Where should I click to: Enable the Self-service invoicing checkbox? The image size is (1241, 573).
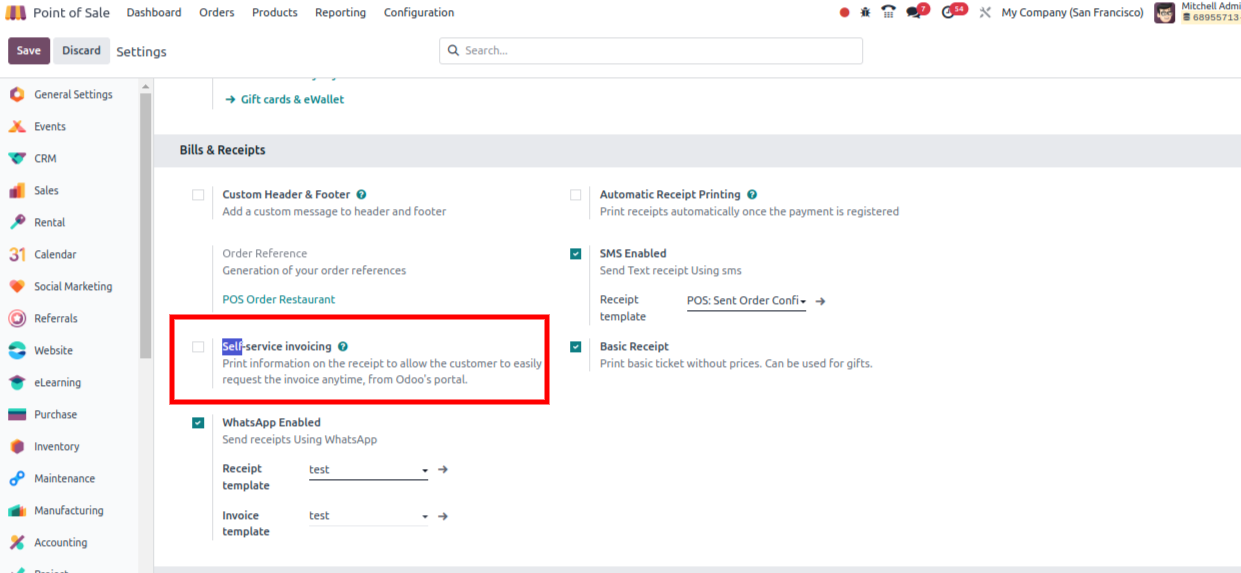point(198,347)
